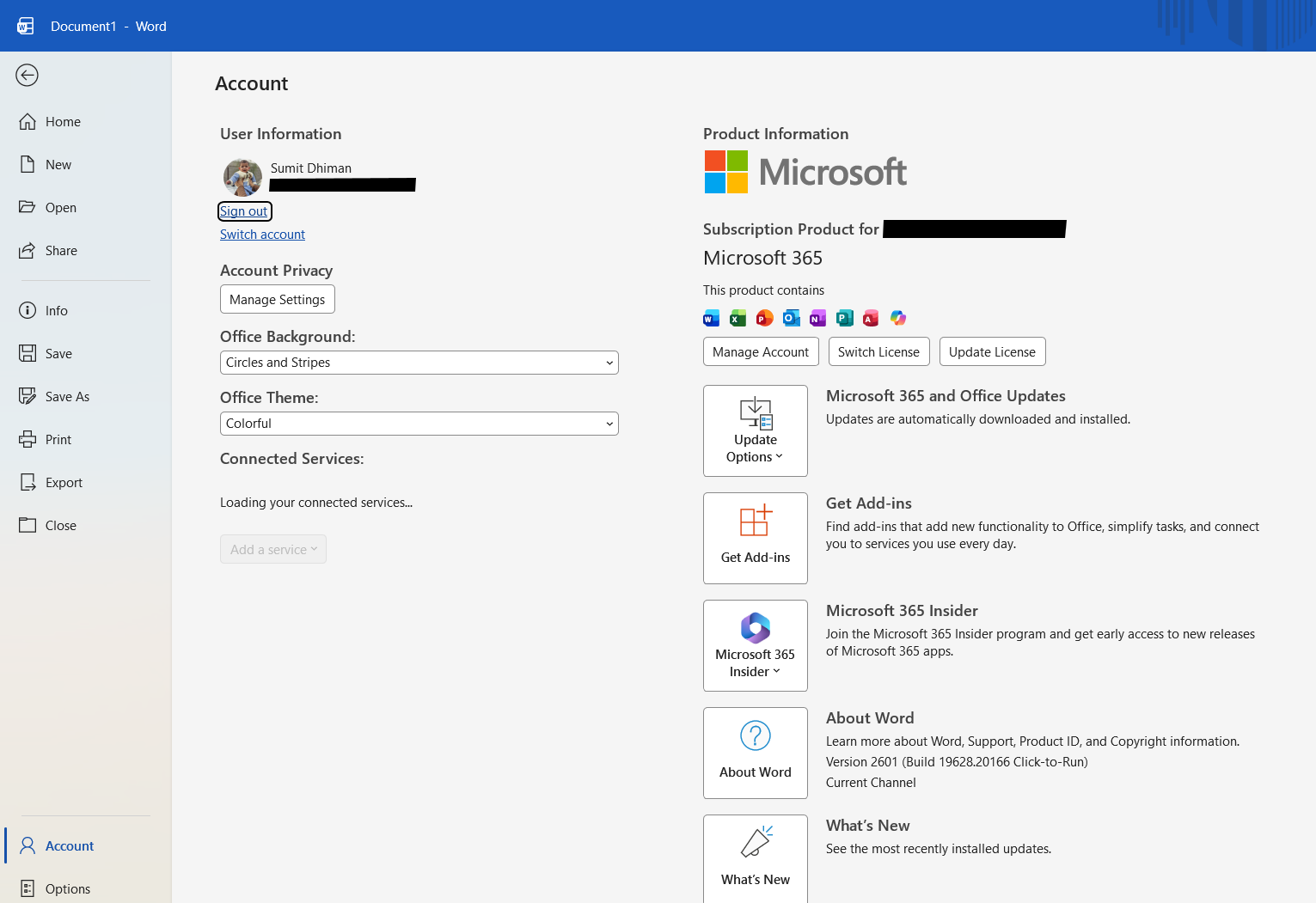Image resolution: width=1316 pixels, height=903 pixels.
Task: Click the Info circle icon in sidebar
Action: (x=28, y=310)
